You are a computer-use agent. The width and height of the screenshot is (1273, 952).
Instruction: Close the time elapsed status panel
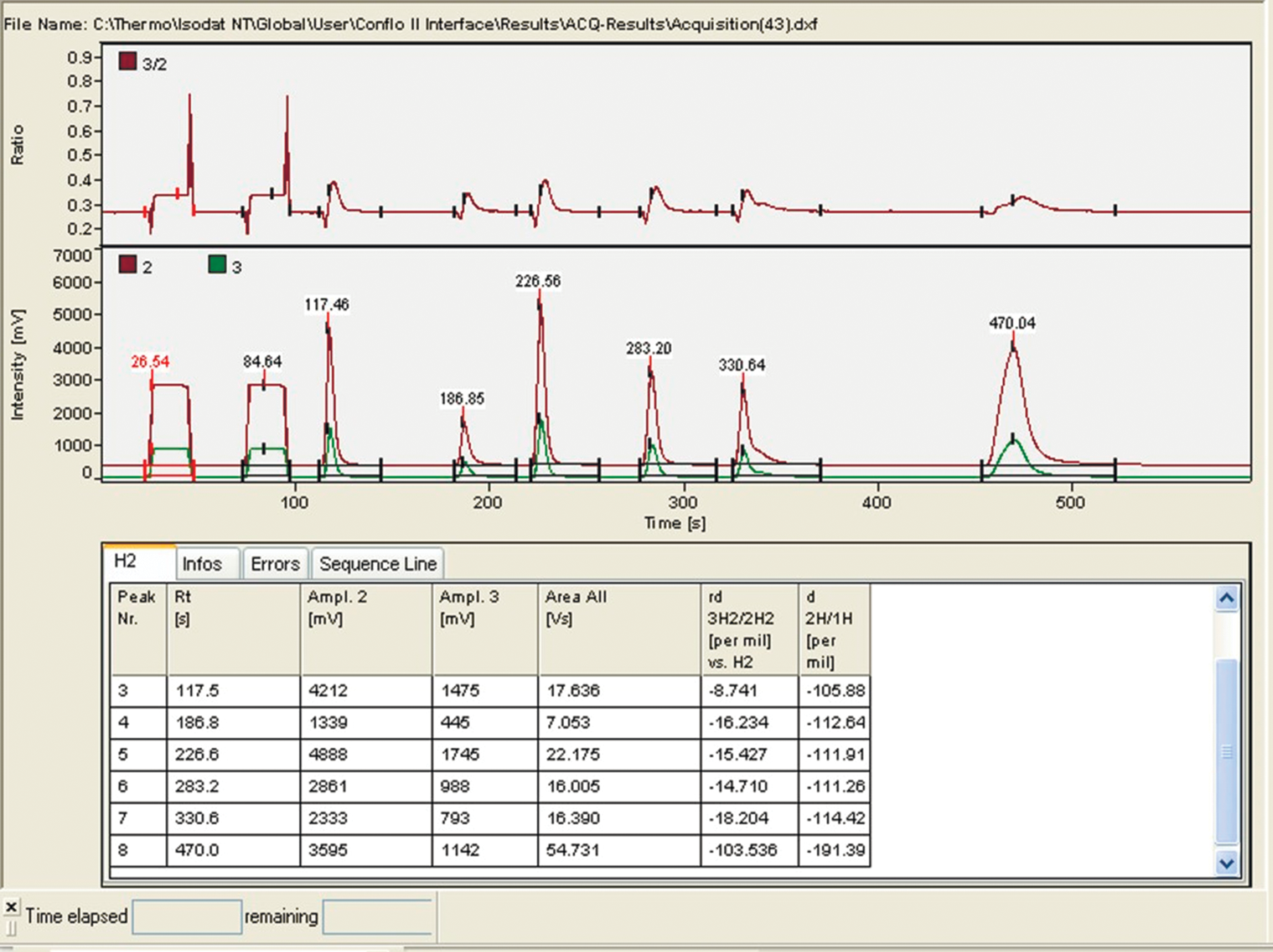[11, 908]
